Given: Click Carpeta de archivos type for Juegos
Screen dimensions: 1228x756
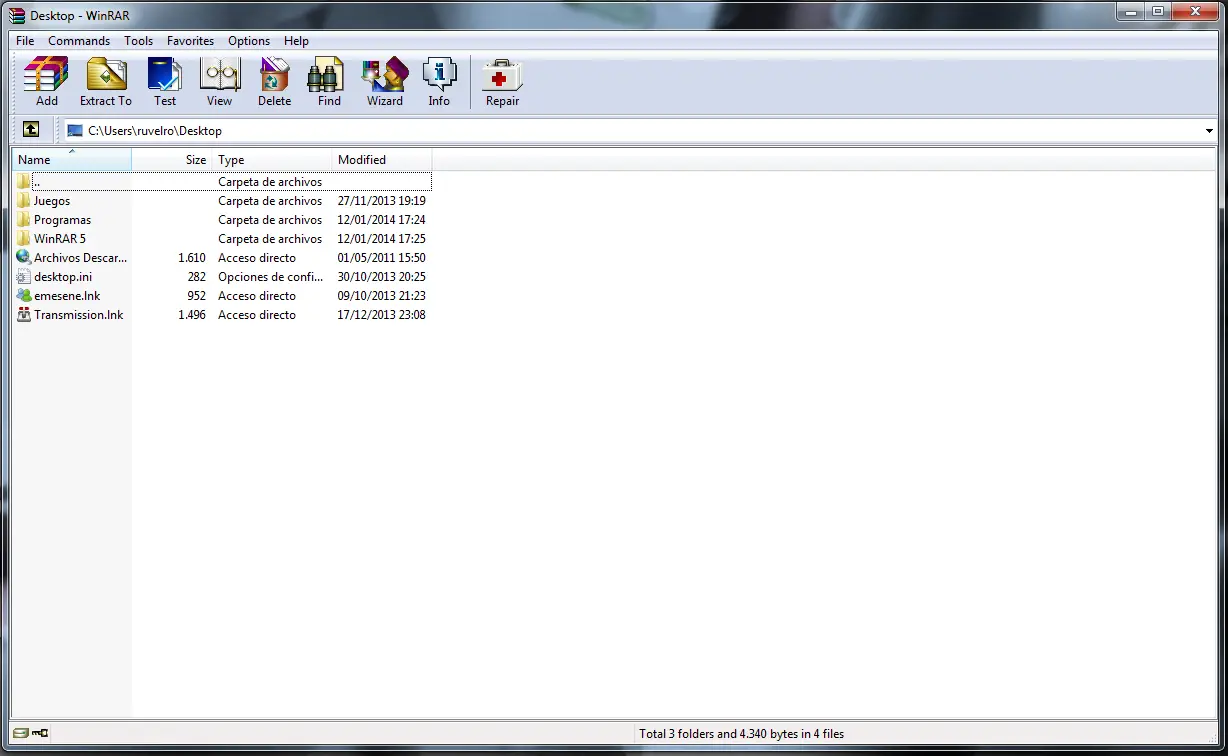Looking at the screenshot, I should click(270, 201).
